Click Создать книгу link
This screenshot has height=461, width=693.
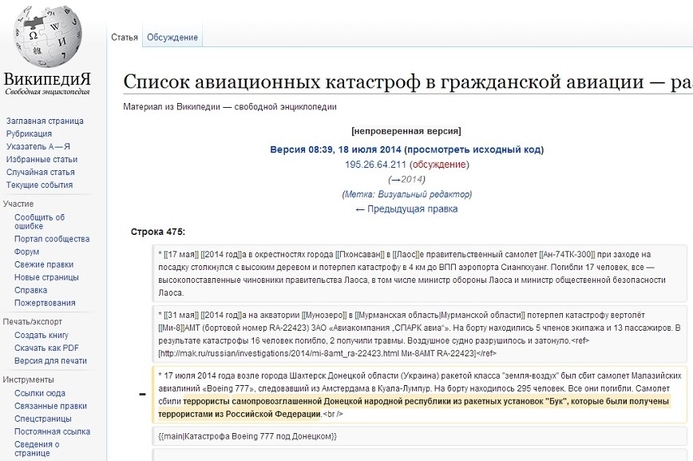(41, 335)
